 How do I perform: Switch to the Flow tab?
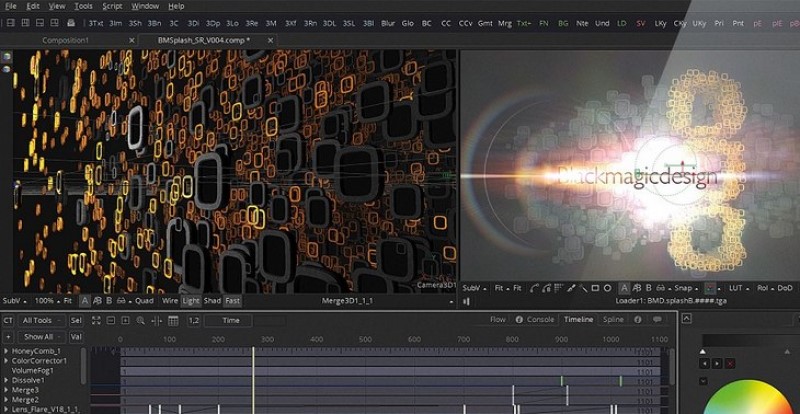tap(497, 320)
